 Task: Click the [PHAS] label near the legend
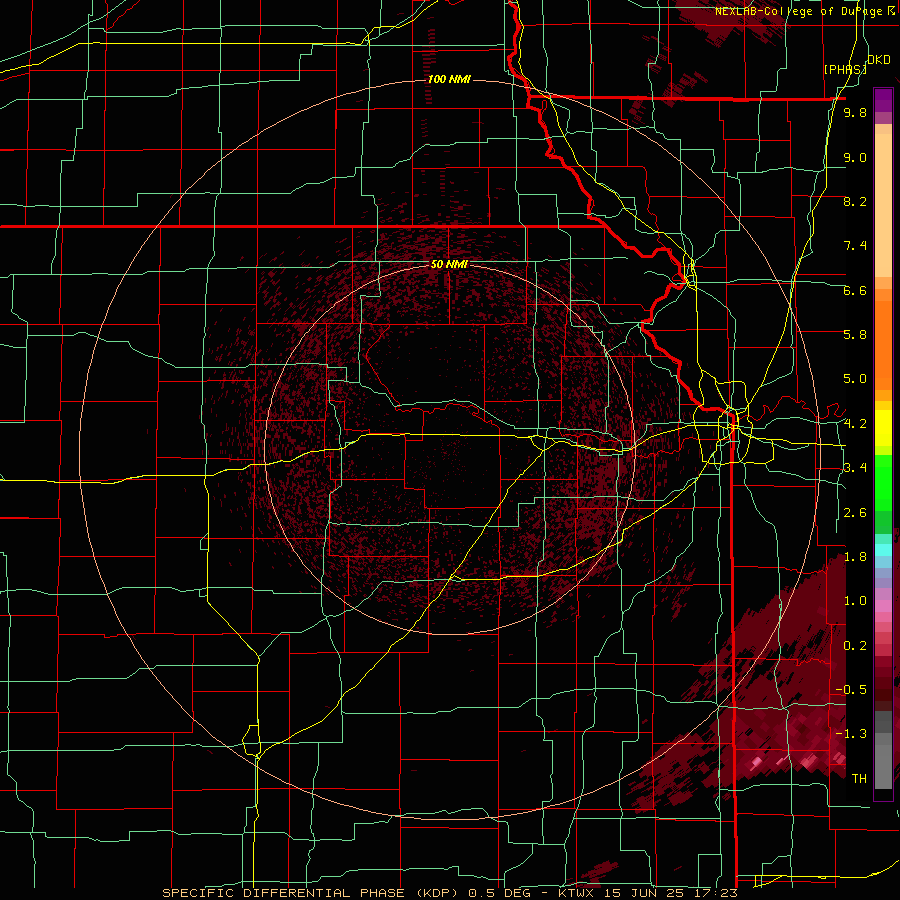click(x=845, y=69)
